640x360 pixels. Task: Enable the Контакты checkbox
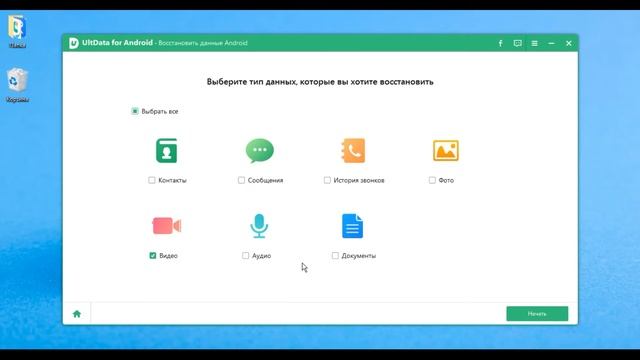pos(152,180)
